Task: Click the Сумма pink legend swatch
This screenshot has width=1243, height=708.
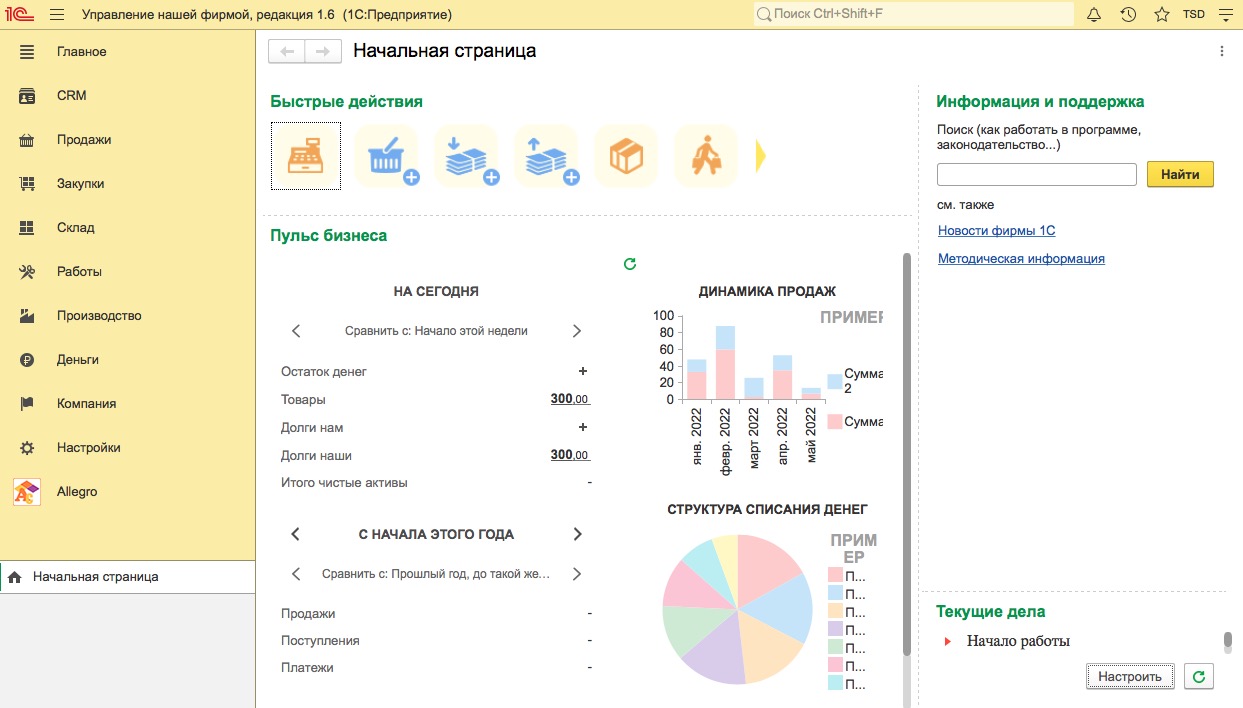Action: (x=834, y=422)
